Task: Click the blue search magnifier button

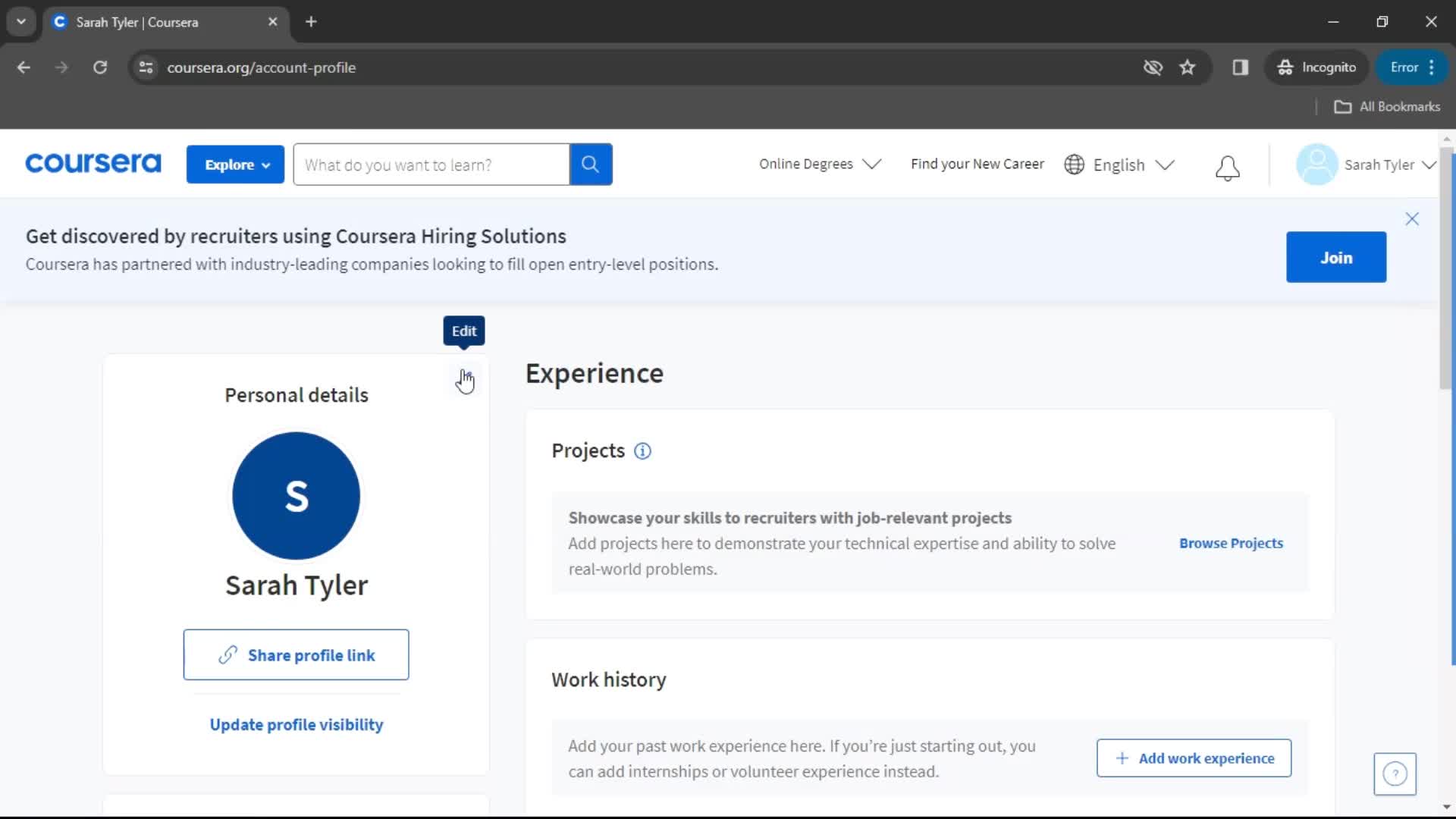Action: pos(591,165)
